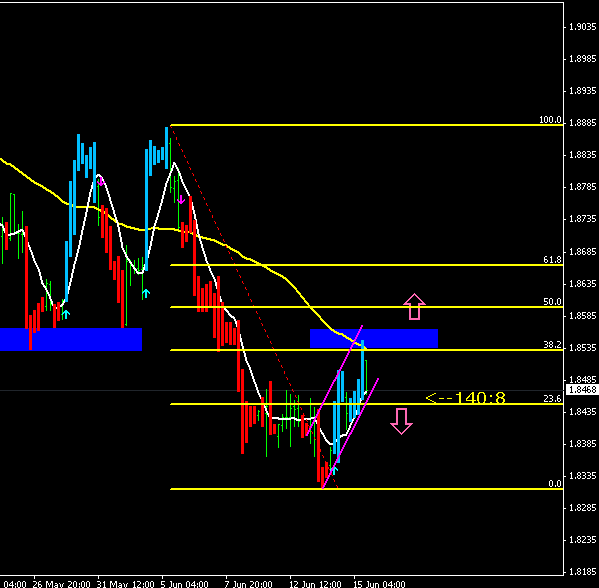
Task: Click the 1.8835 price axis label
Action: 583,155
